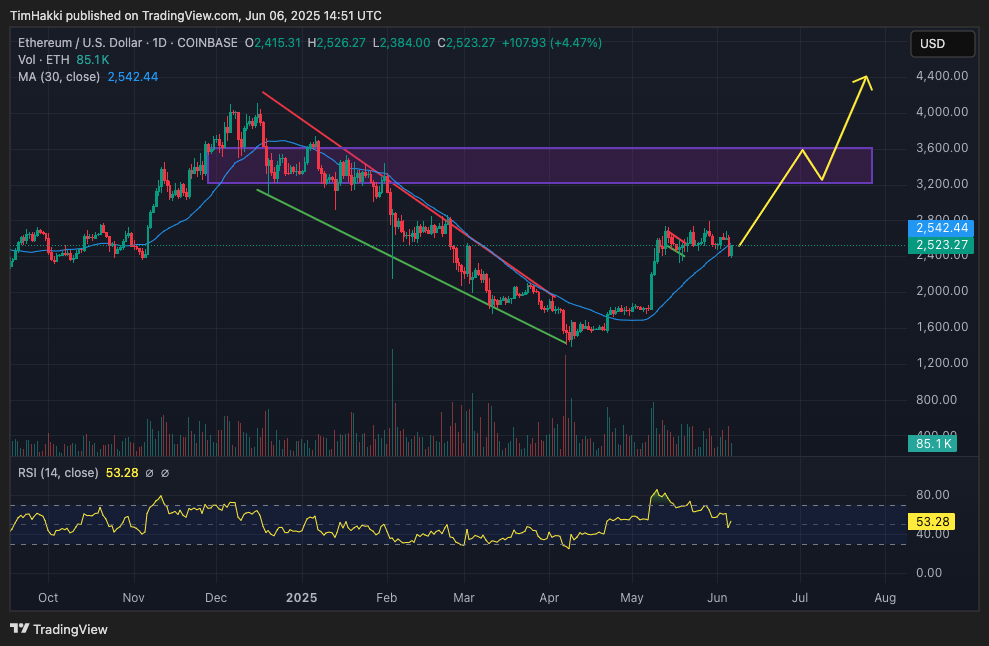The width and height of the screenshot is (989, 646).
Task: Click the second ø icon in RSI legend
Action: 167,471
